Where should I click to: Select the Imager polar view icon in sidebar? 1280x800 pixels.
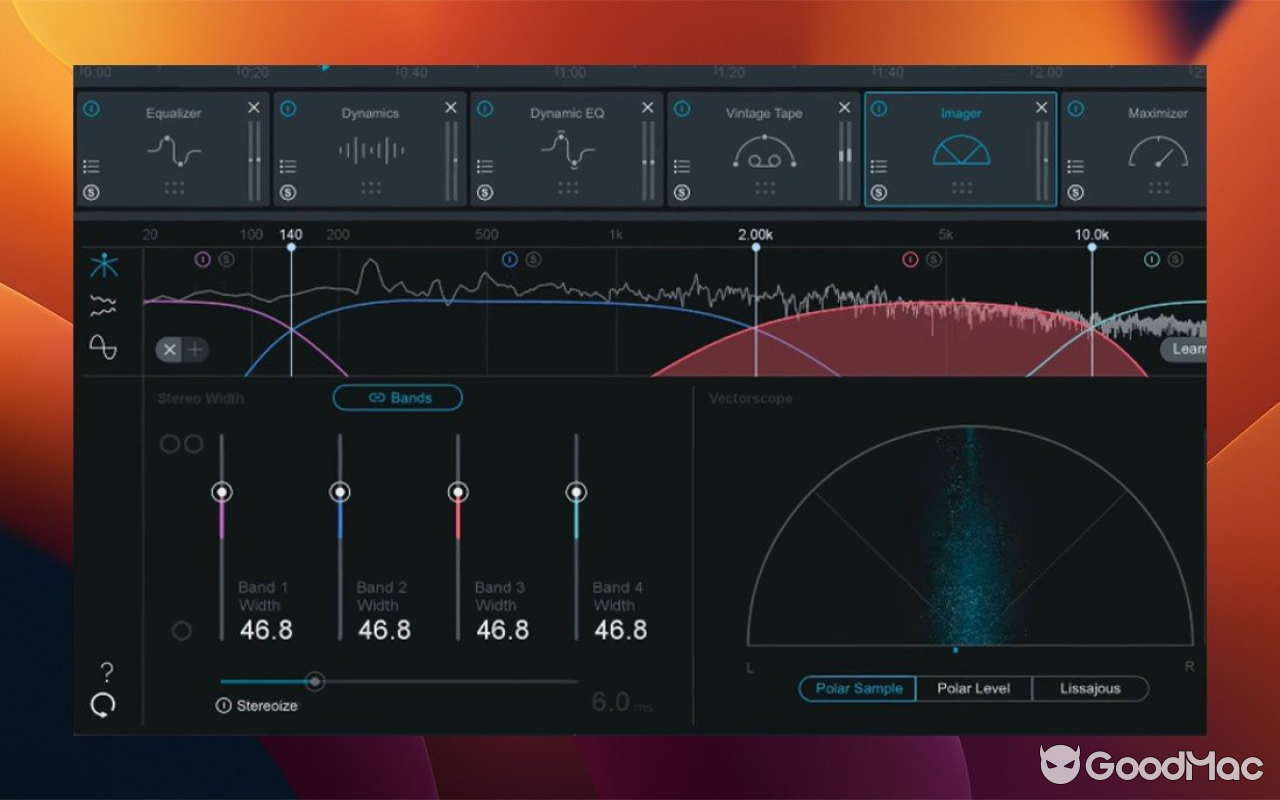point(105,263)
